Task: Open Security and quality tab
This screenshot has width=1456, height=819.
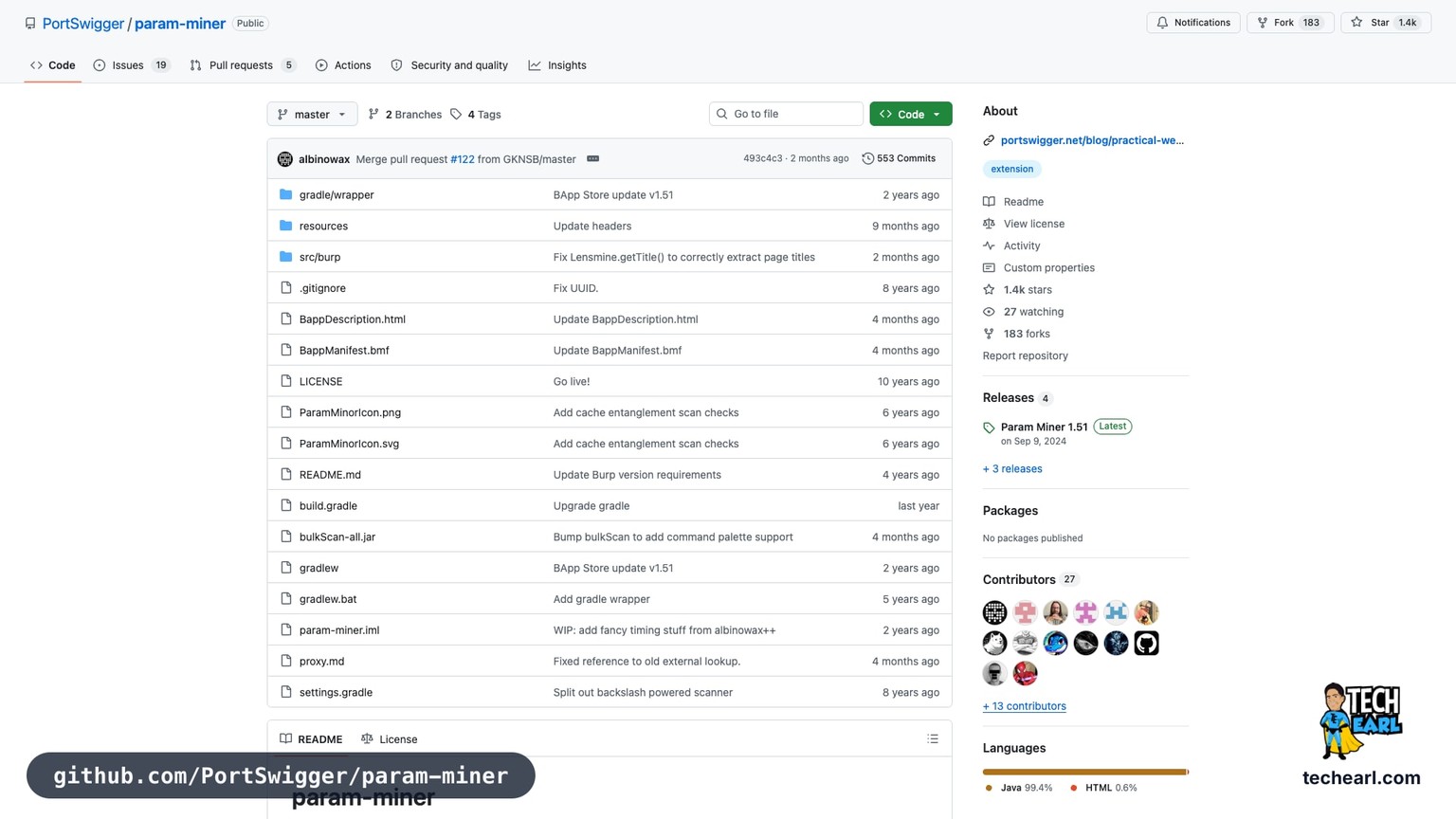Action: (x=449, y=65)
